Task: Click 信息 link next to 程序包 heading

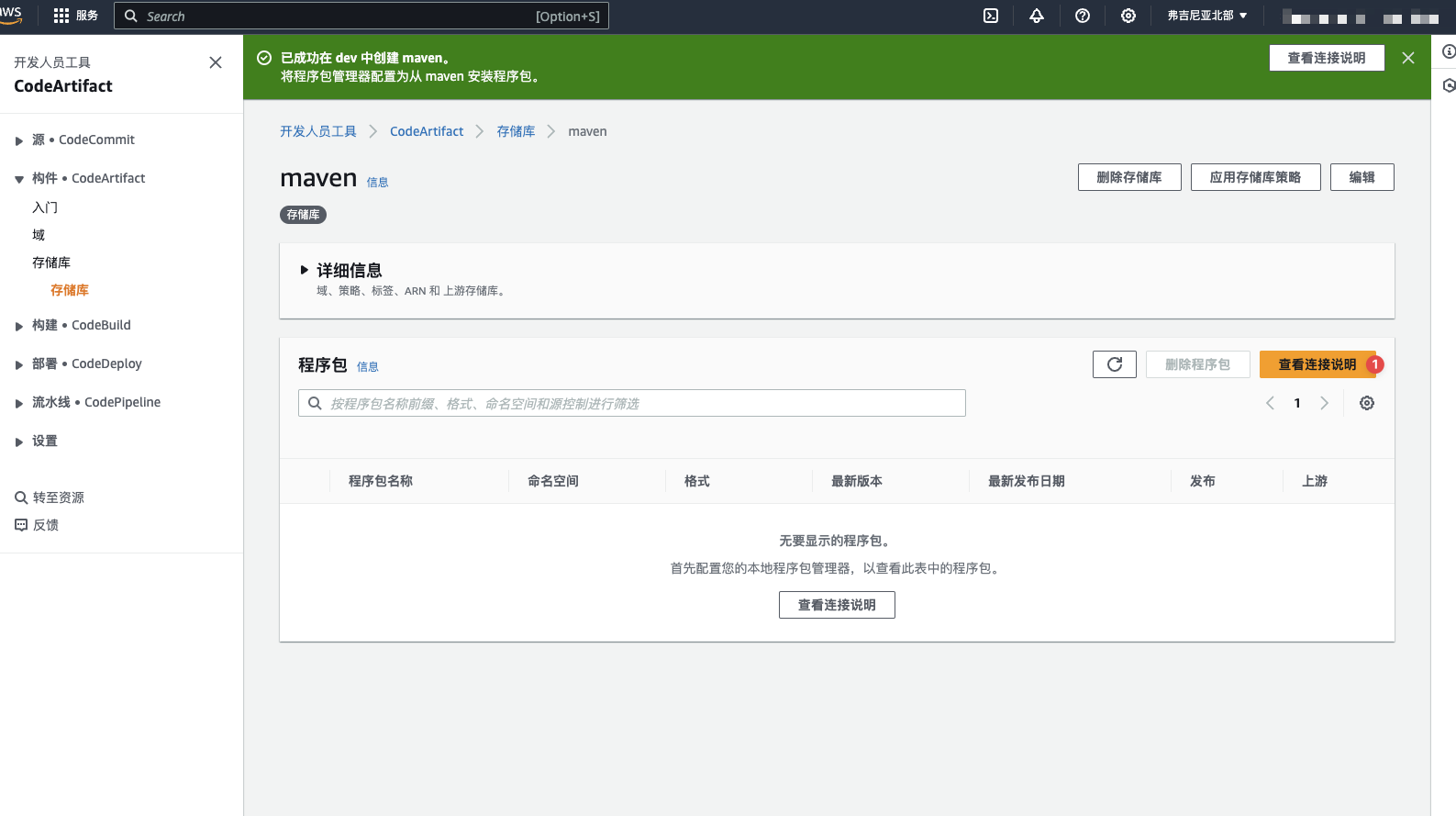Action: 367,367
